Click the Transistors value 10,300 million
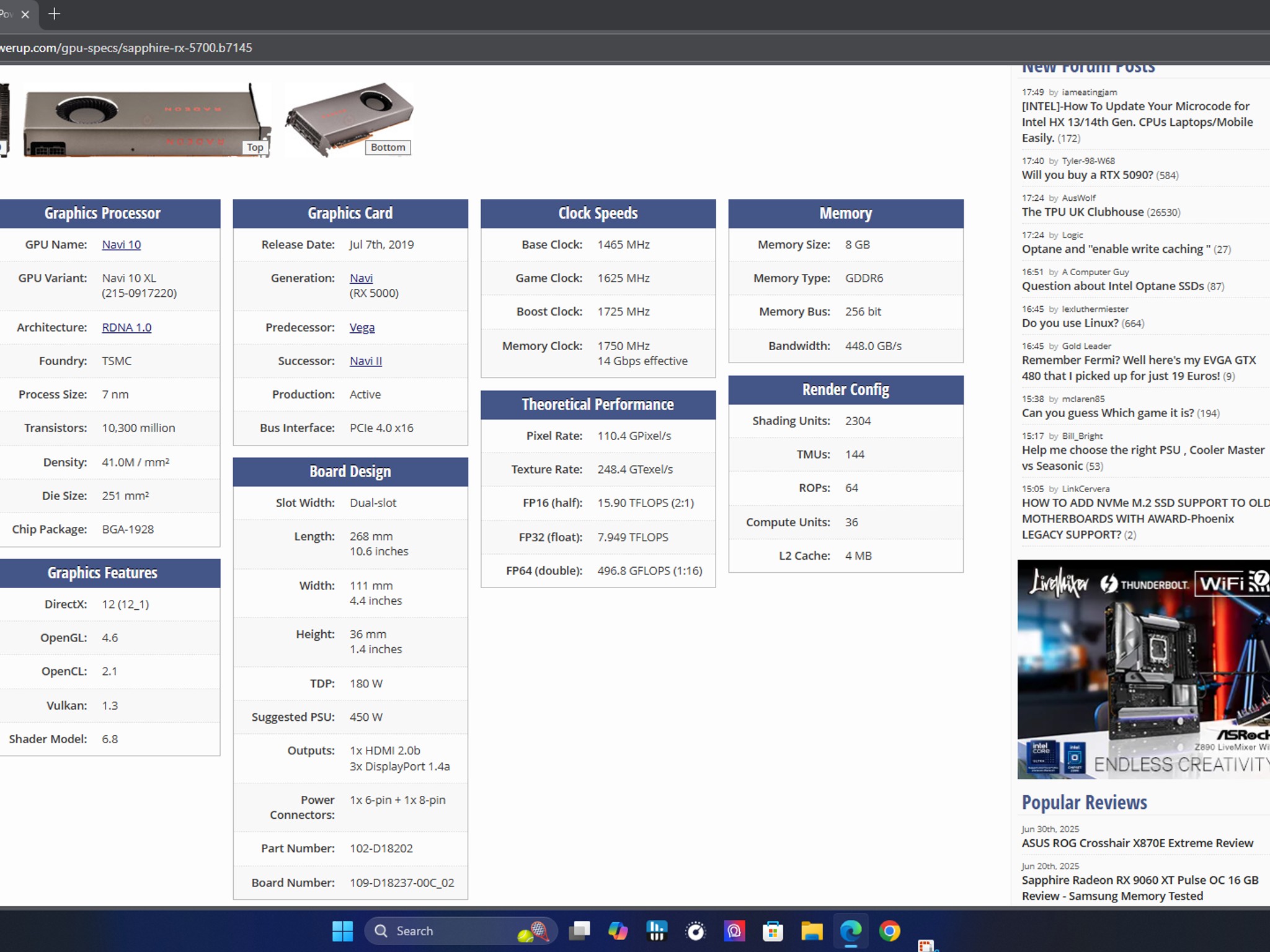This screenshot has height=952, width=1270. coord(138,428)
